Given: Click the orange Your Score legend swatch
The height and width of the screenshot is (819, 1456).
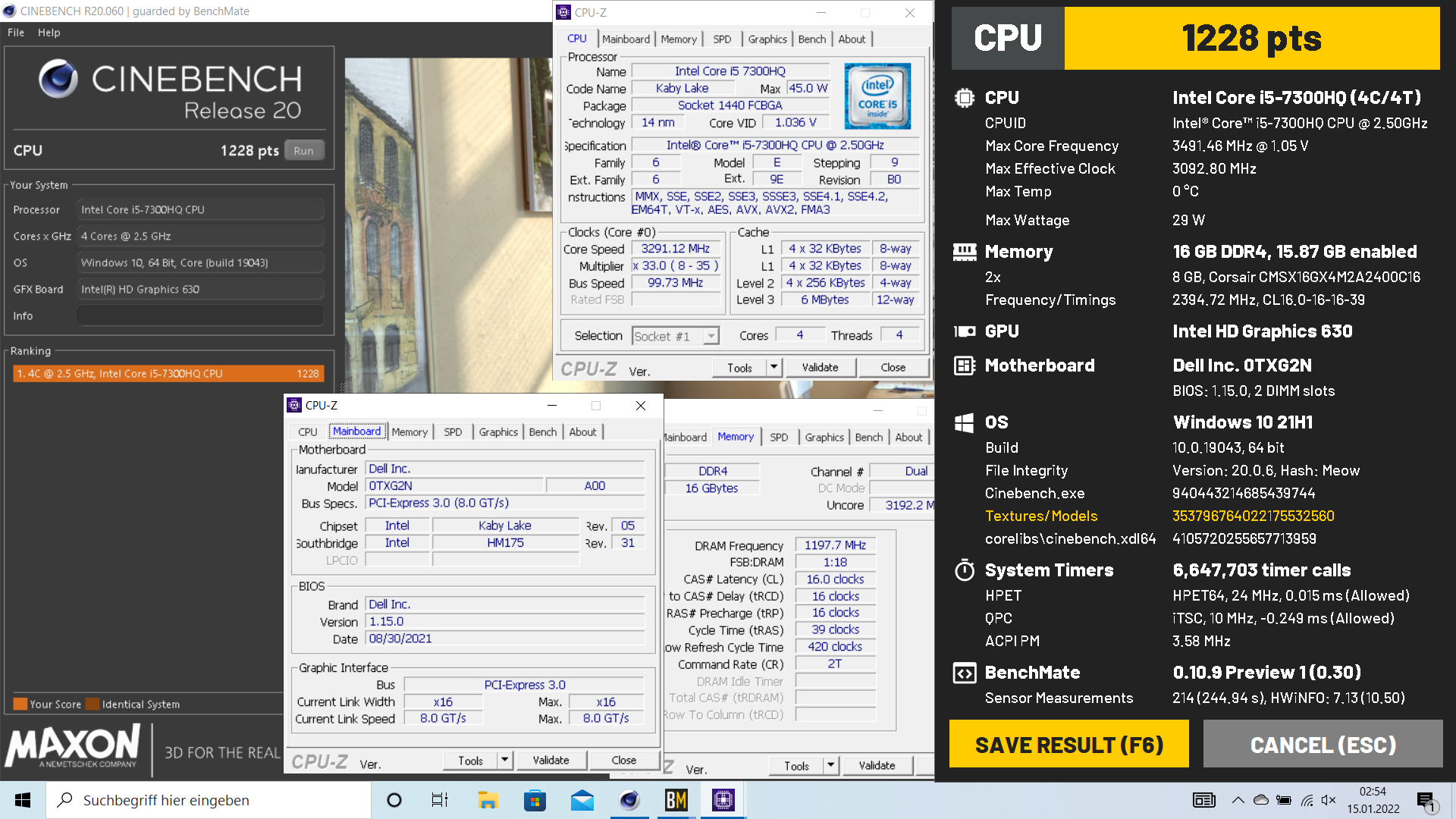Looking at the screenshot, I should click(20, 704).
